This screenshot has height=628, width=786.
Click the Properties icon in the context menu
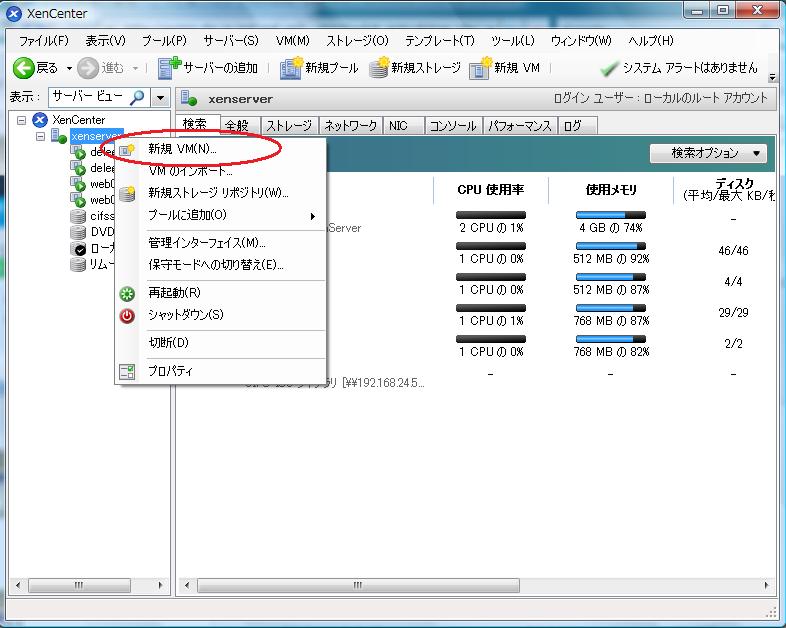point(127,372)
